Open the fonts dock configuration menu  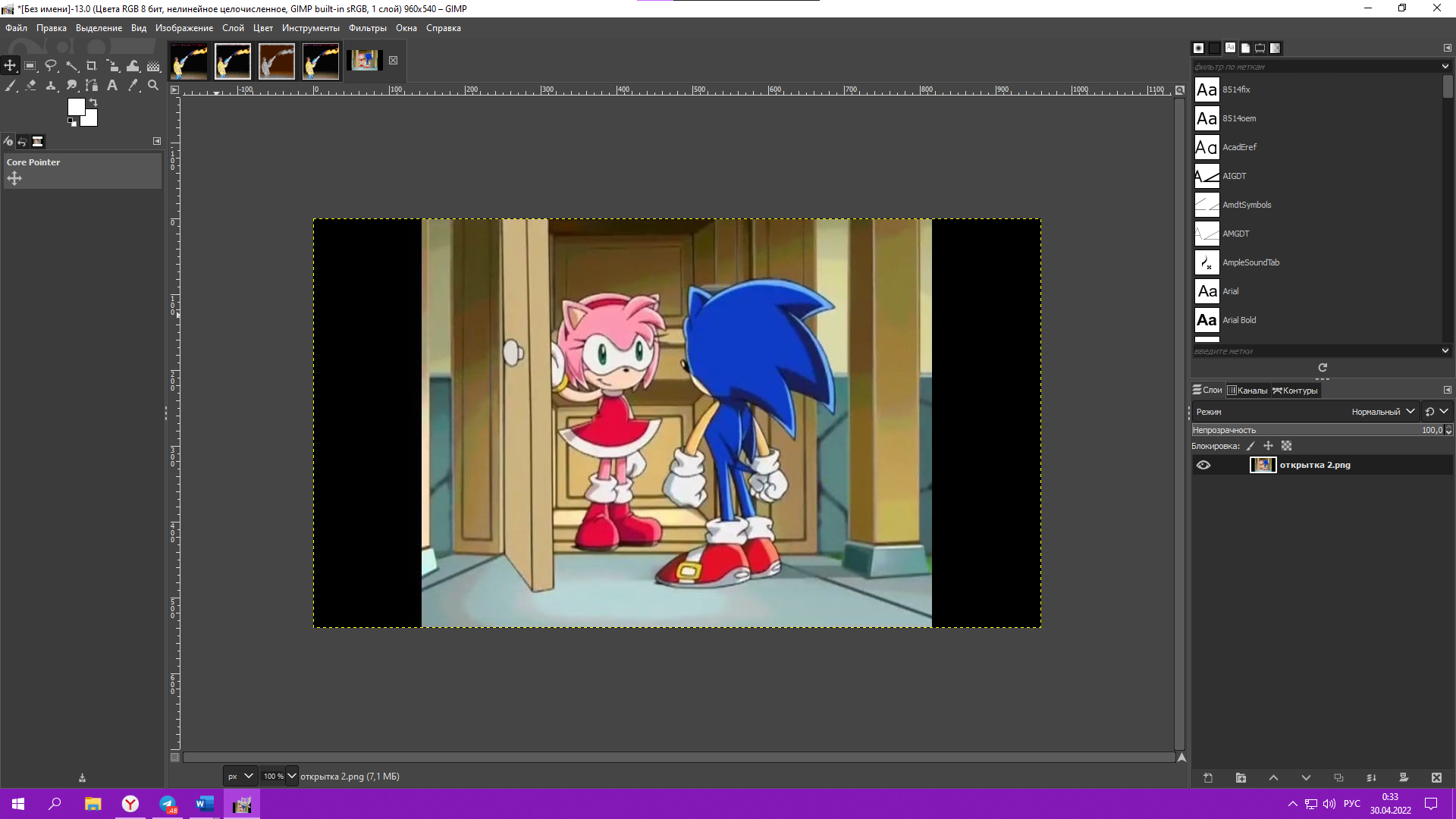(1447, 48)
